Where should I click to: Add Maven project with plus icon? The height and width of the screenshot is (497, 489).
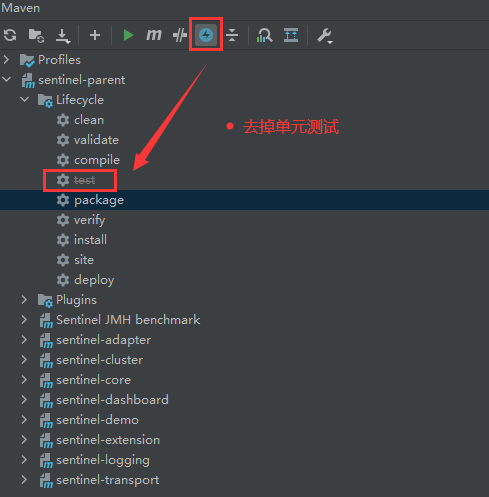tap(95, 35)
